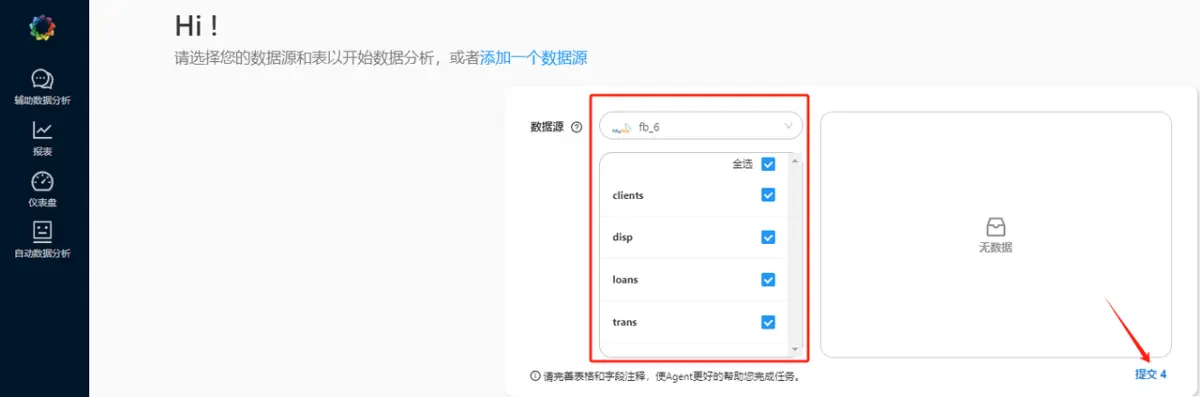Screen dimensions: 1200x397
Task: Open the 自动数据分析 robot icon
Action: click(42, 231)
